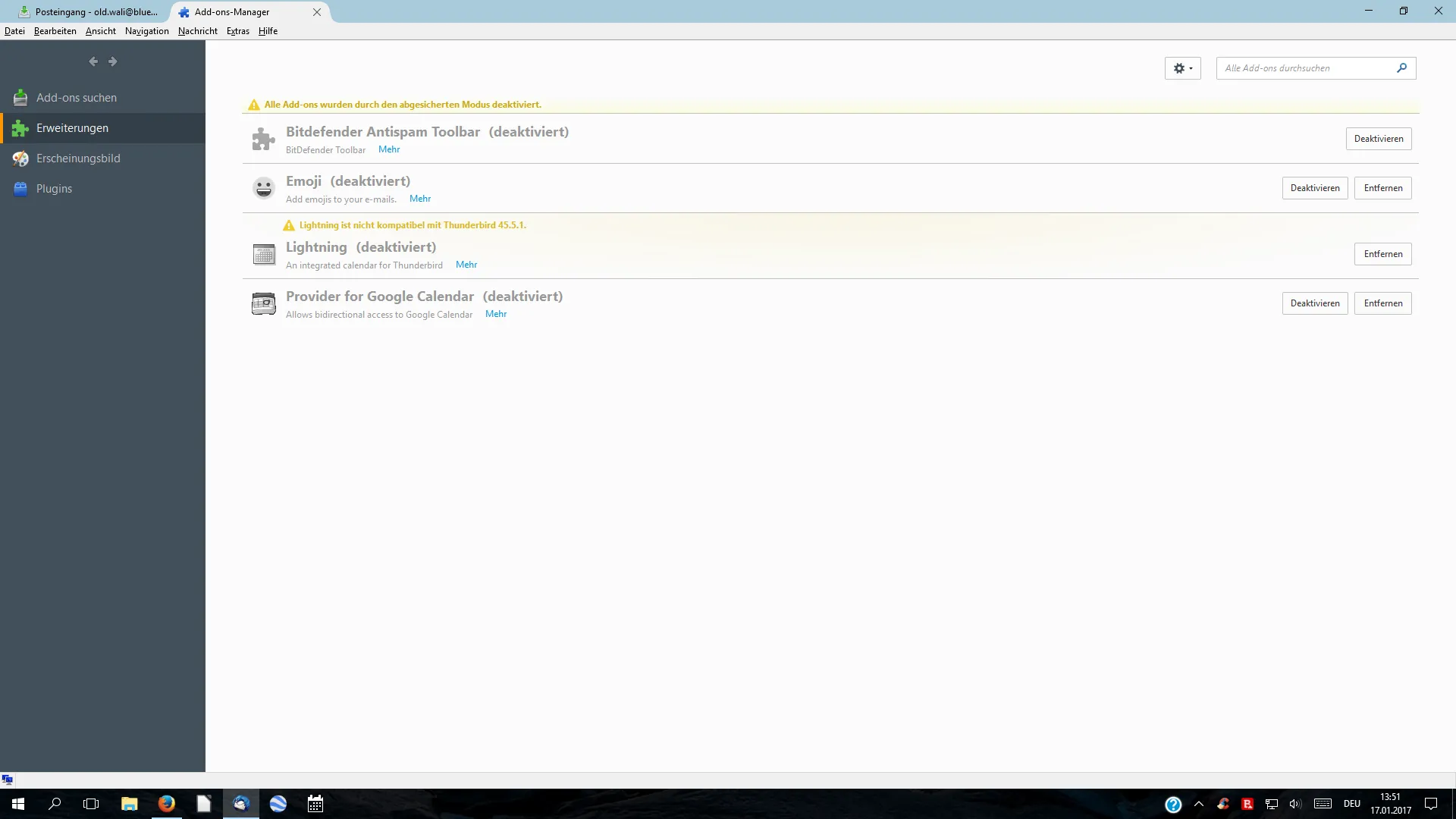Select the Emoji (deaktiviert) title

click(x=348, y=181)
